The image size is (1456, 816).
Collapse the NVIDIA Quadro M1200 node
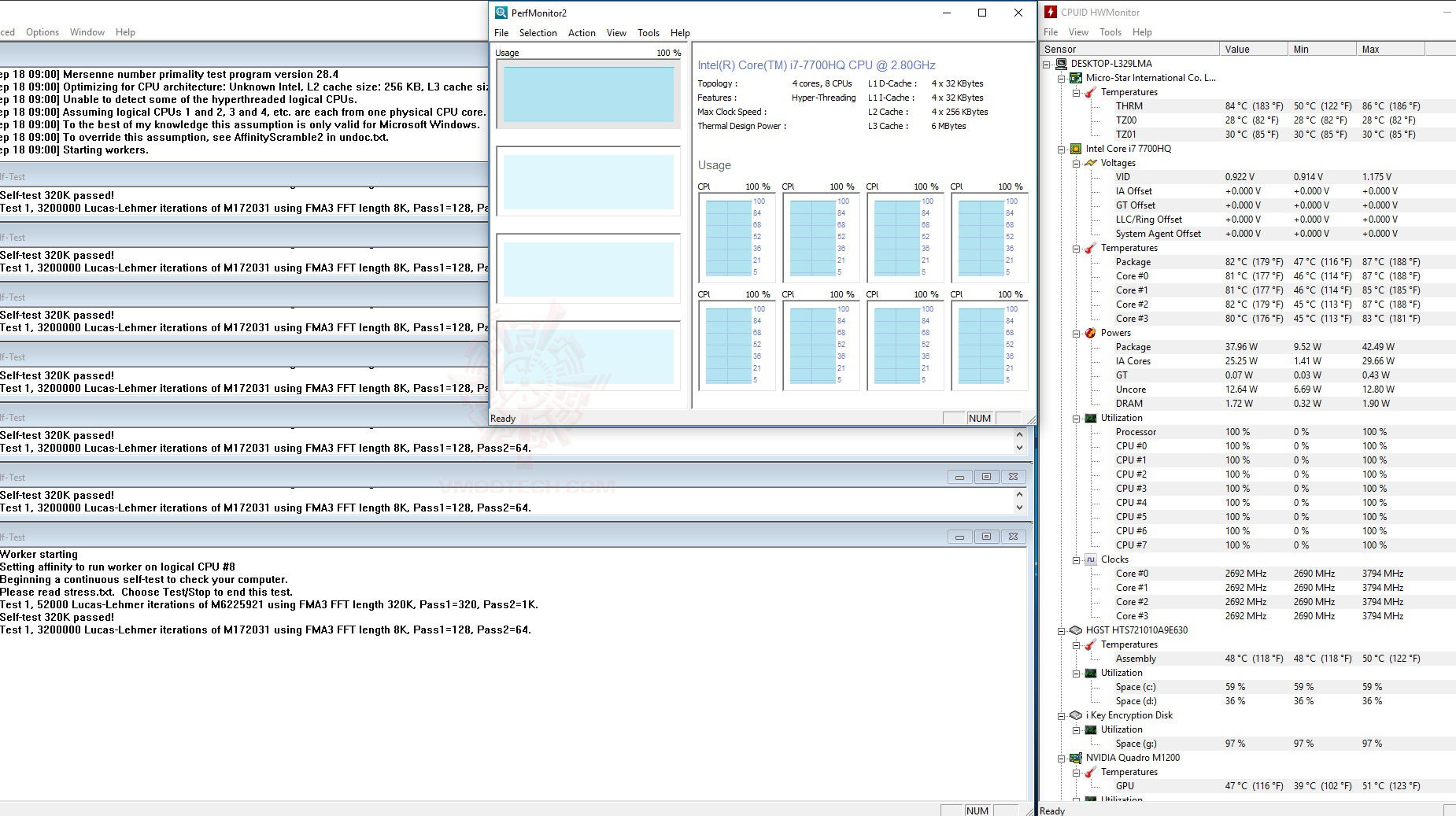tap(1061, 759)
